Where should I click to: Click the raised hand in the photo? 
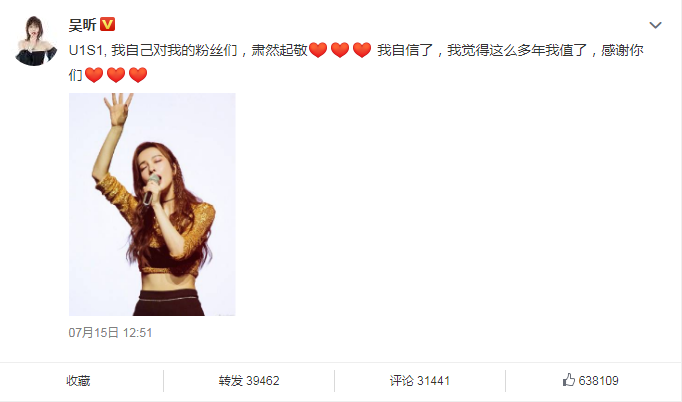pos(118,108)
